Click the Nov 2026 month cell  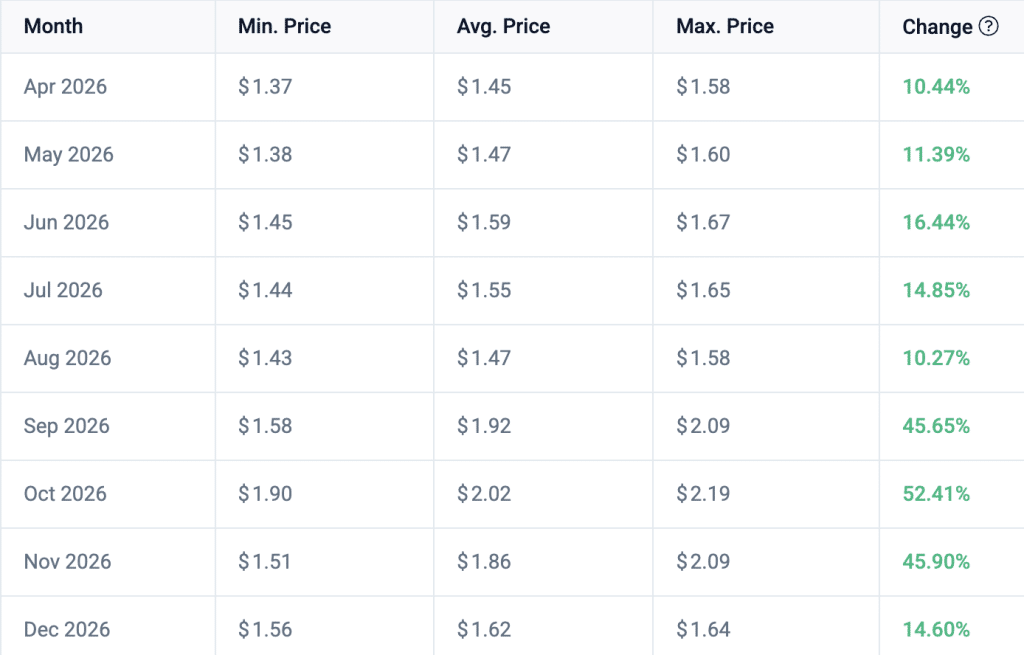pos(67,562)
